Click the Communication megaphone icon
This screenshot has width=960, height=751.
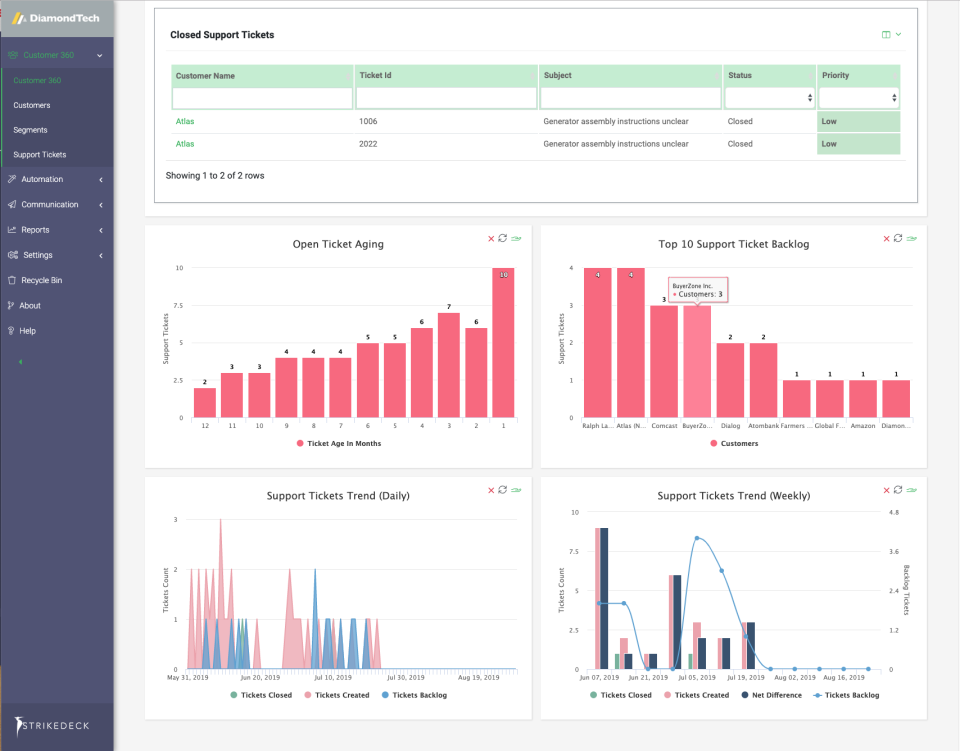coord(12,204)
